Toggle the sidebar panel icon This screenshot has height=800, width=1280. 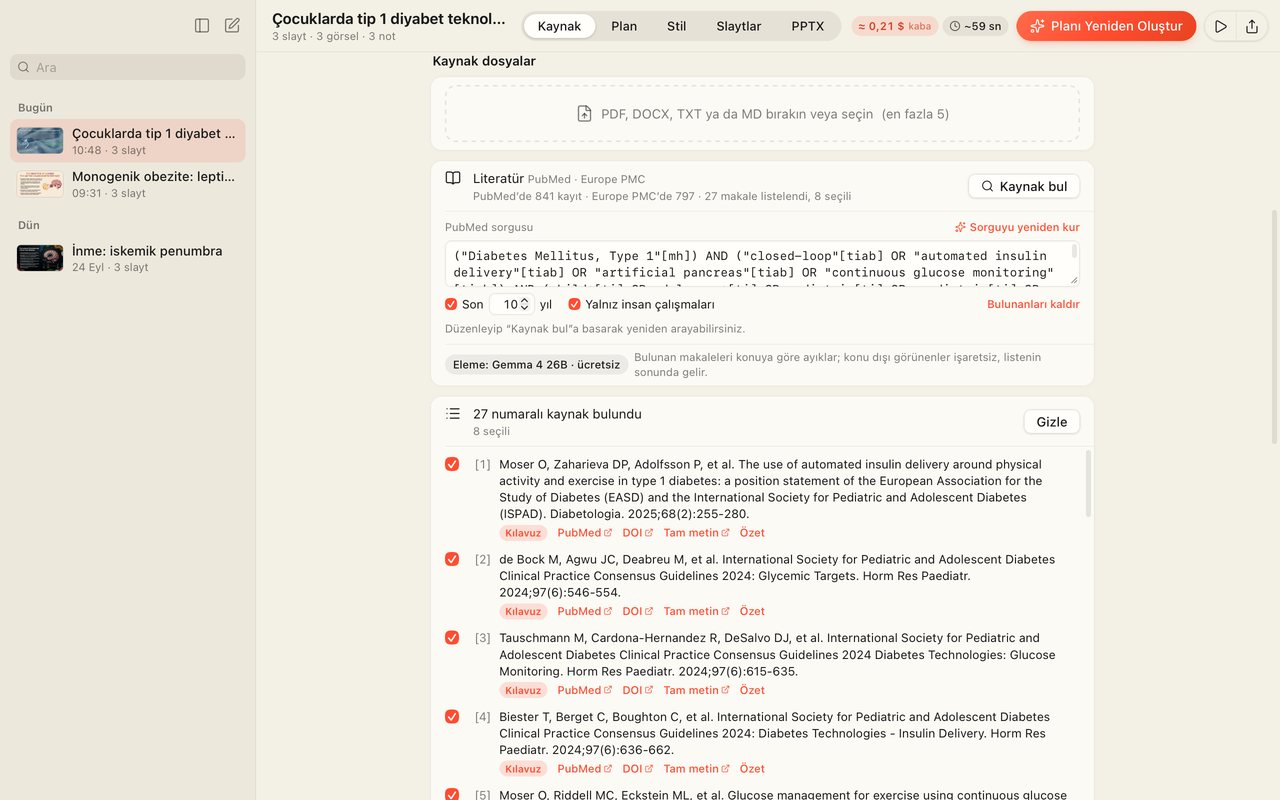click(x=202, y=25)
